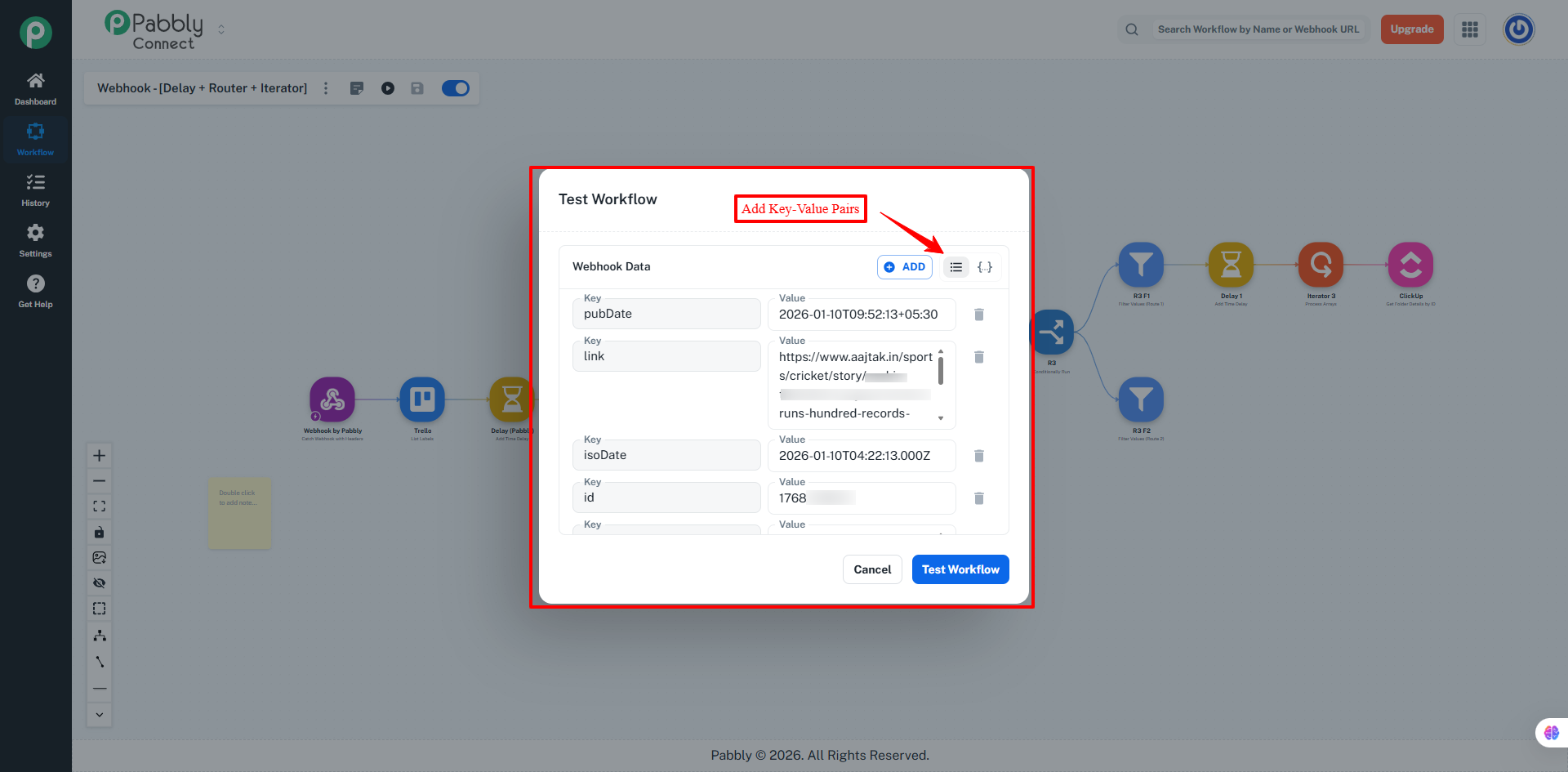Click the Cancel button
1568x772 pixels.
coord(872,569)
